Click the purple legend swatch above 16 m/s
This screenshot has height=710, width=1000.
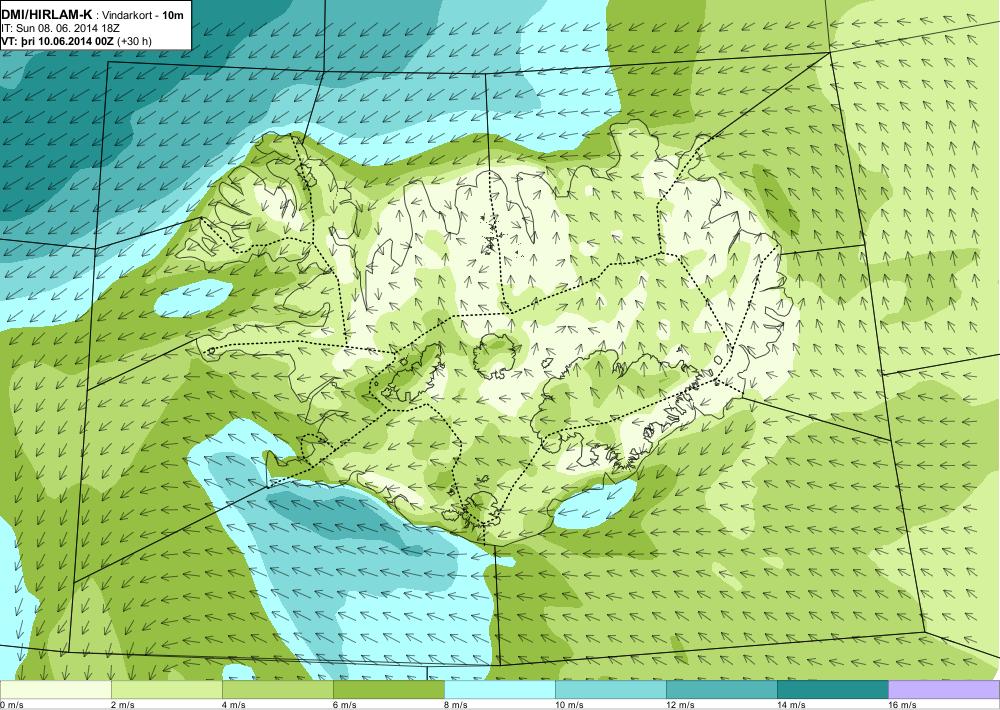pyautogui.click(x=944, y=689)
